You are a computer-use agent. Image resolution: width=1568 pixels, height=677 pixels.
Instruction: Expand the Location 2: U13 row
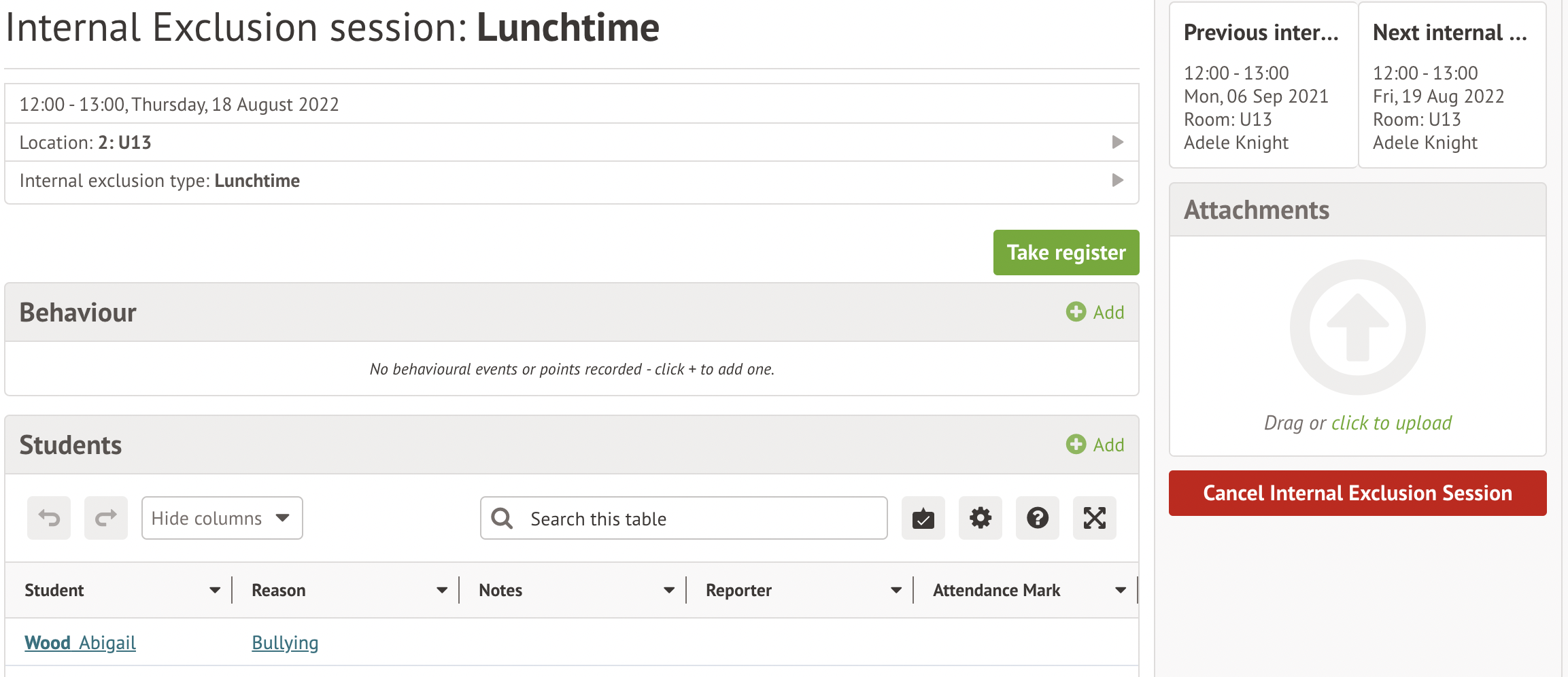point(1117,142)
